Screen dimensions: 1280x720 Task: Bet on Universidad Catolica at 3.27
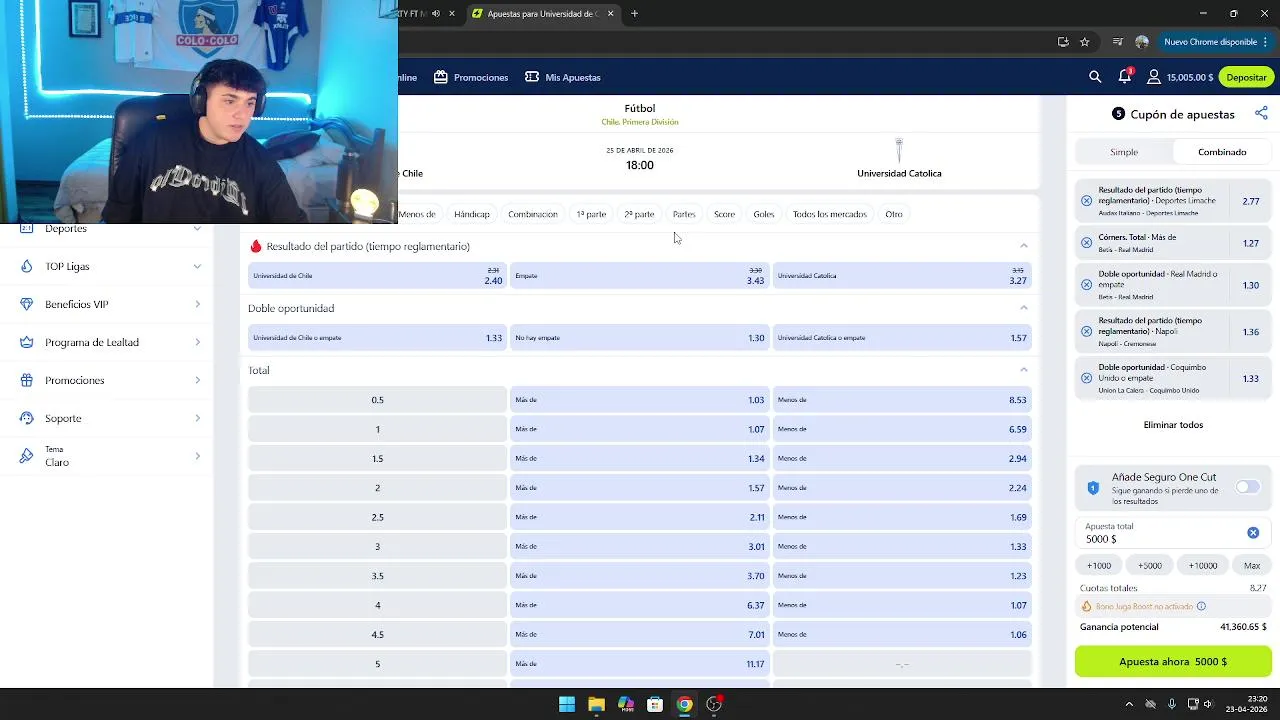pos(902,276)
